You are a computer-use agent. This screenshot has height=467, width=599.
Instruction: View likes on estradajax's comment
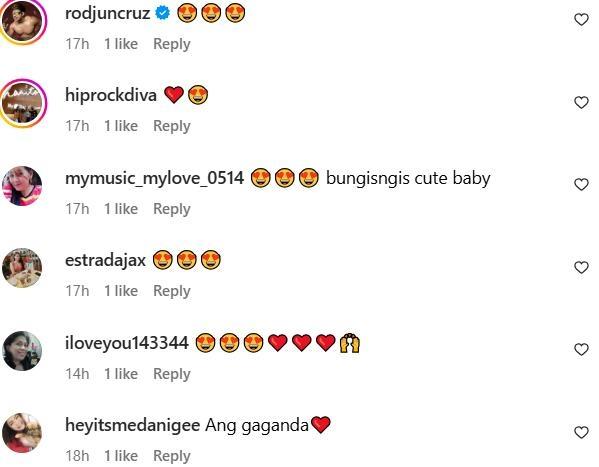pyautogui.click(x=121, y=291)
